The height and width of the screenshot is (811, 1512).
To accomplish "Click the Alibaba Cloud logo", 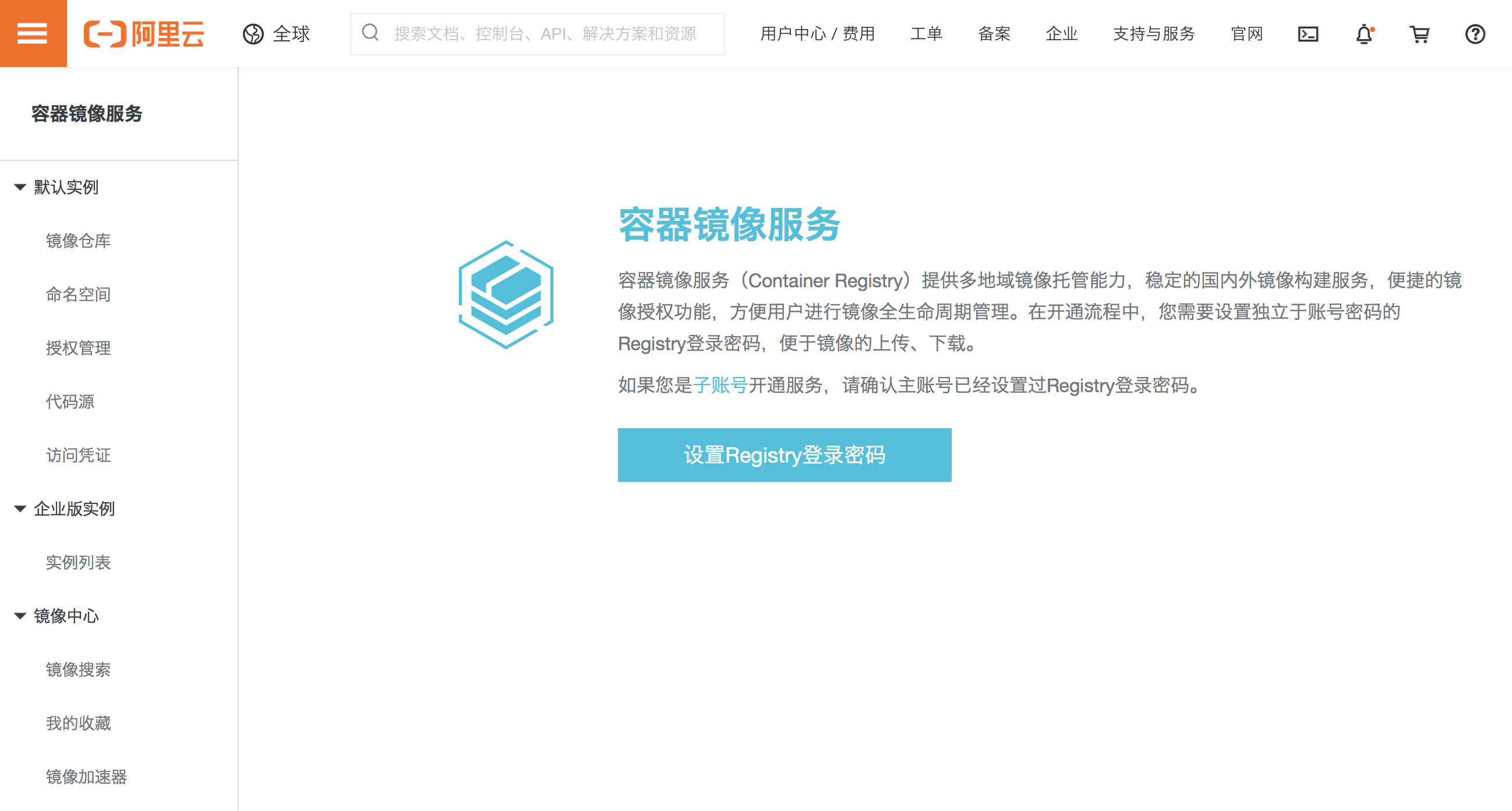I will pos(144,34).
